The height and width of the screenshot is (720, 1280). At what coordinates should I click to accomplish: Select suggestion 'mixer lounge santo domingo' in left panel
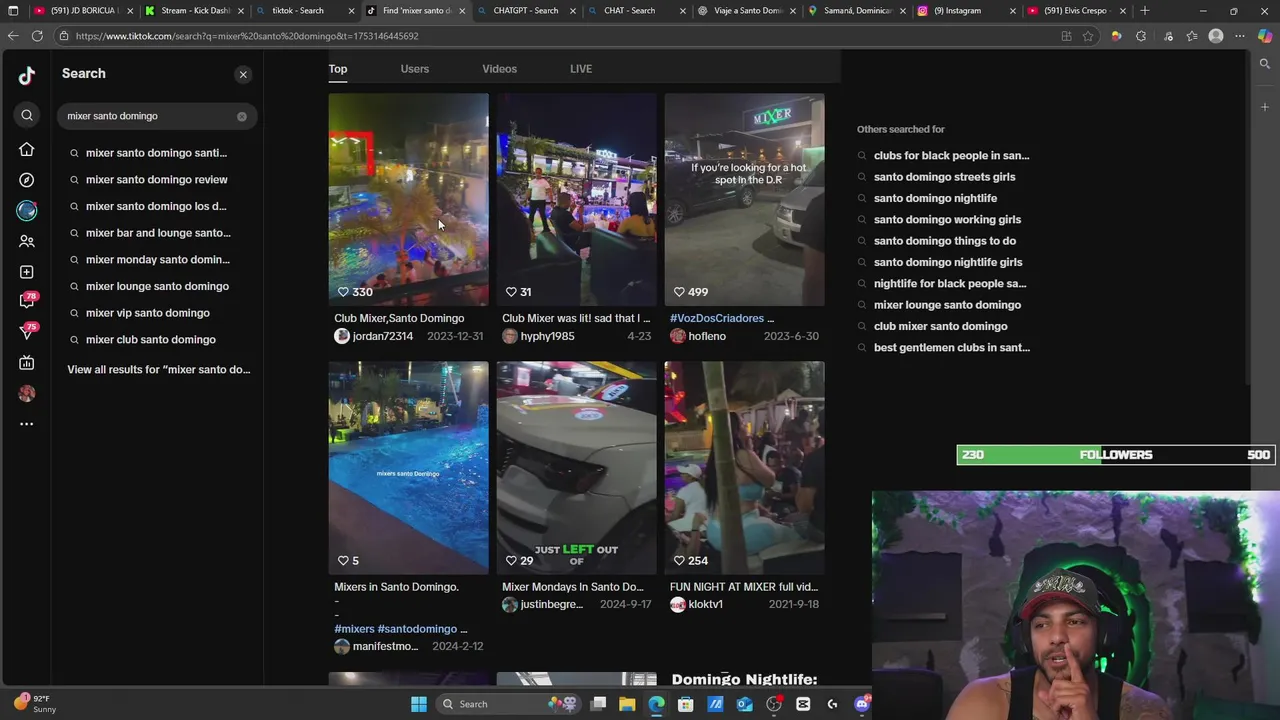point(157,286)
